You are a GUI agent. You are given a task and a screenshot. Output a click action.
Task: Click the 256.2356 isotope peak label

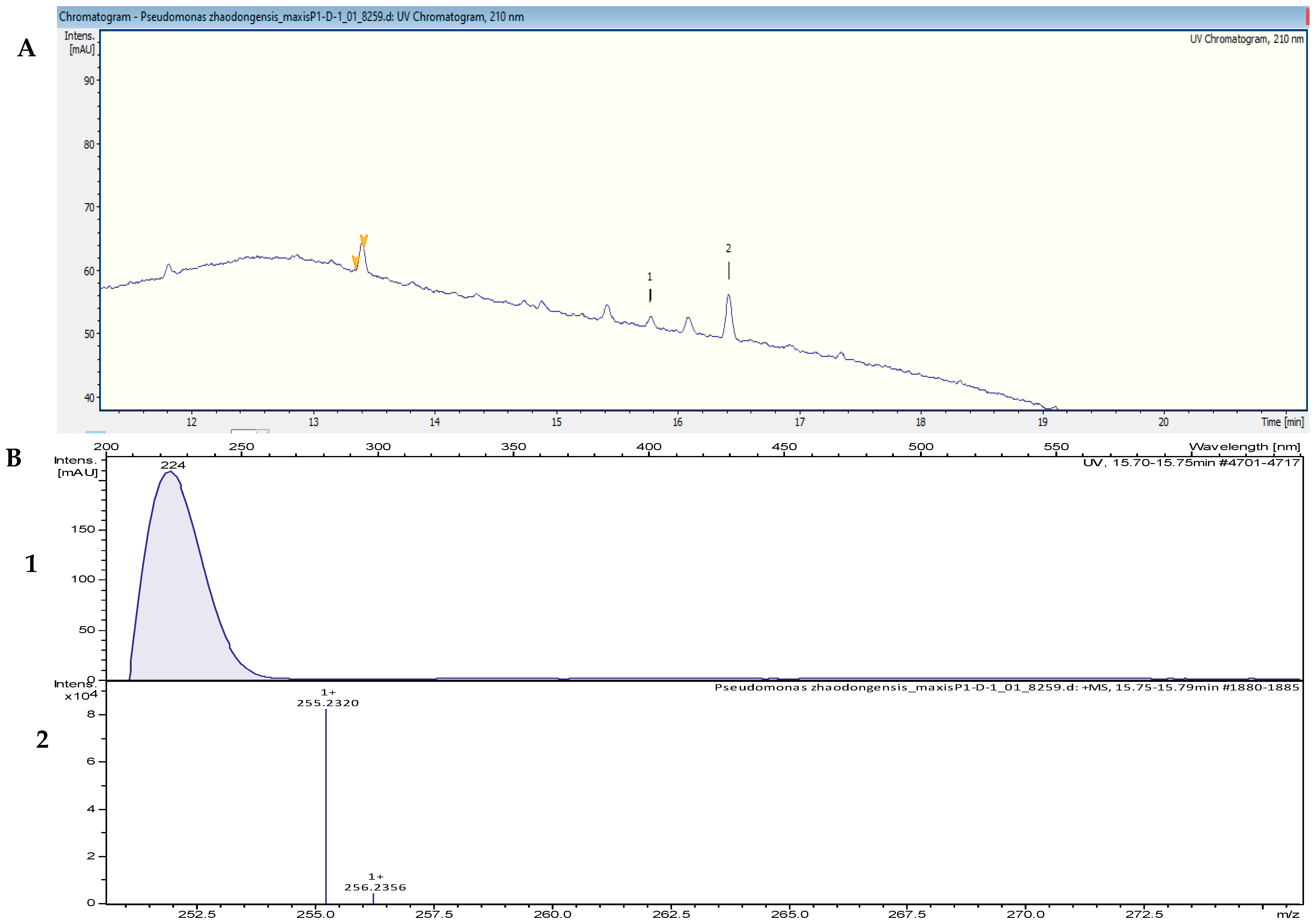click(375, 887)
